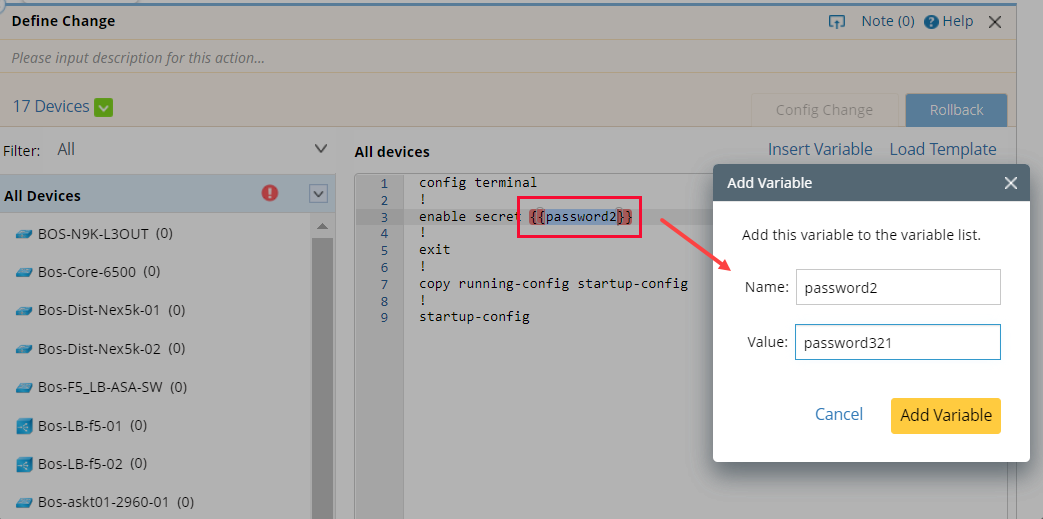
Task: Click the variable Name input field
Action: 897,287
